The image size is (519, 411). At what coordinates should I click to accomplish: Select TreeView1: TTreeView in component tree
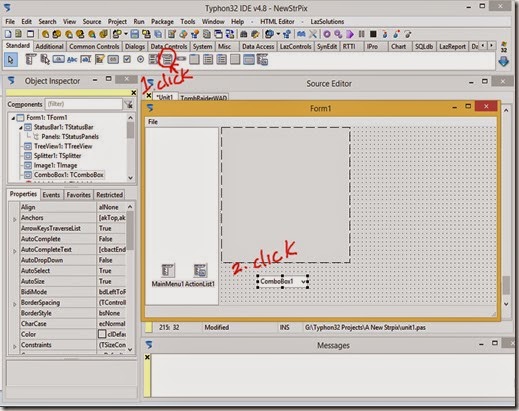(x=63, y=146)
